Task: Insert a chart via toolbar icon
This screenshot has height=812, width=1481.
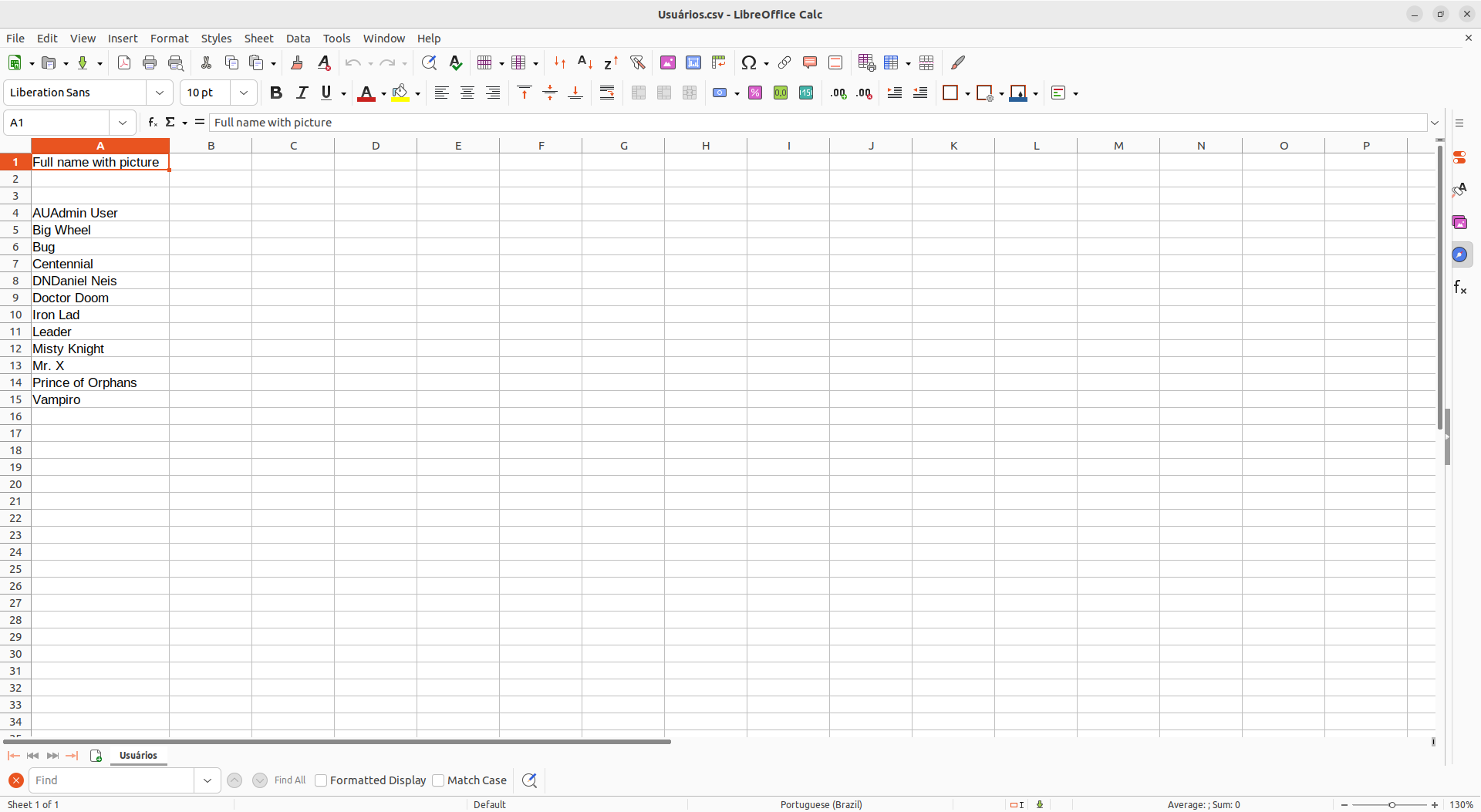Action: point(693,63)
